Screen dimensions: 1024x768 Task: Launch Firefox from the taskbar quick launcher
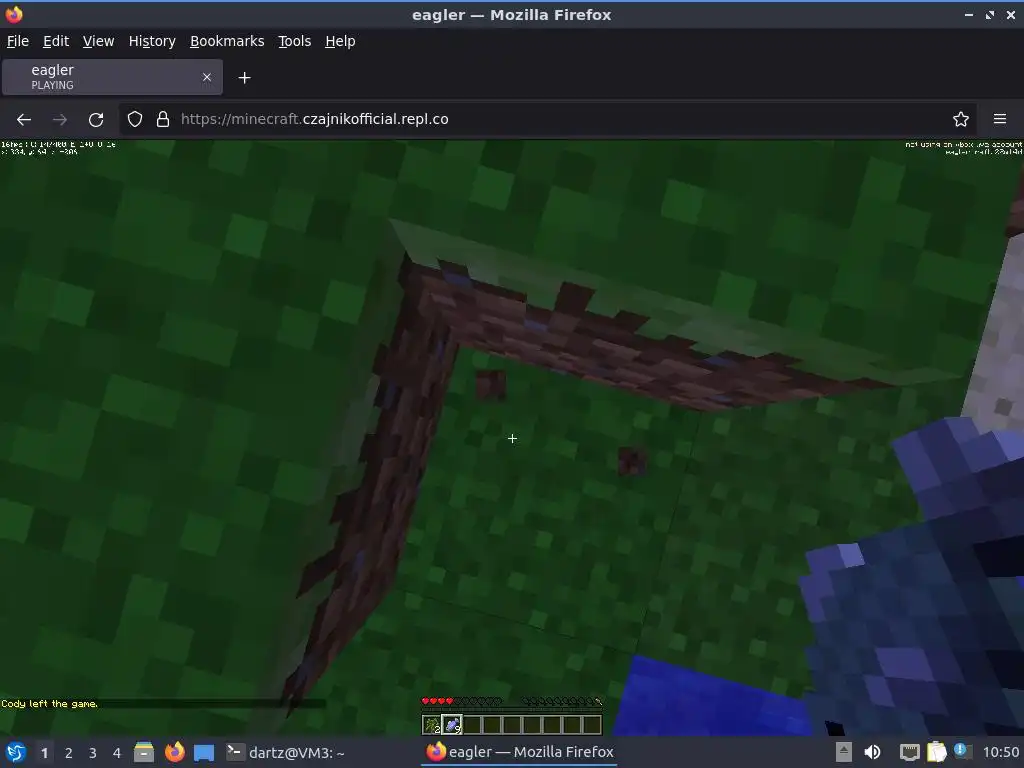(174, 752)
